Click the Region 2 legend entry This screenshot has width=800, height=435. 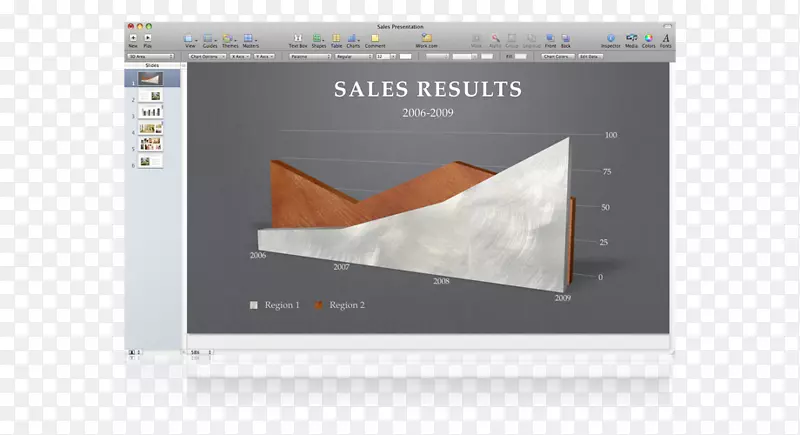[338, 304]
